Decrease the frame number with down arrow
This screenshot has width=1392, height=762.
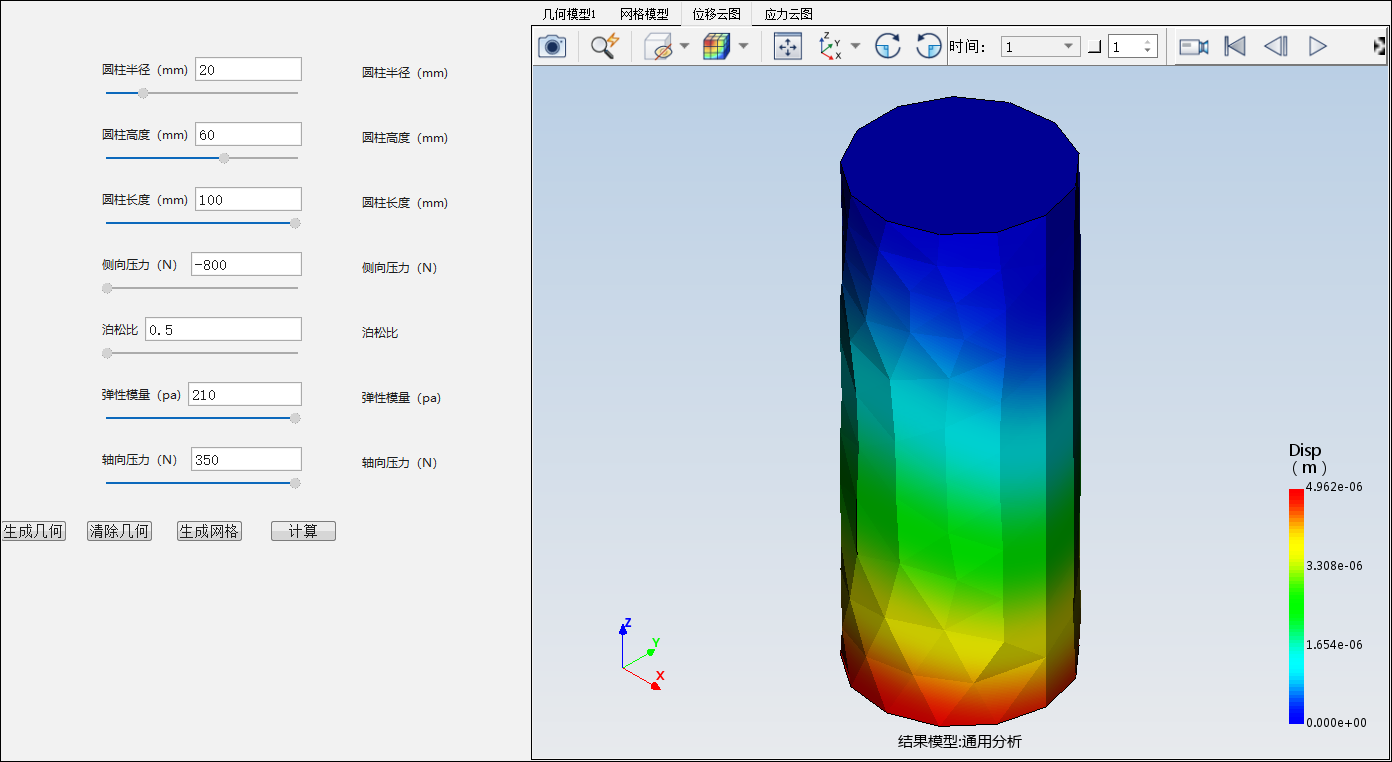click(1149, 52)
